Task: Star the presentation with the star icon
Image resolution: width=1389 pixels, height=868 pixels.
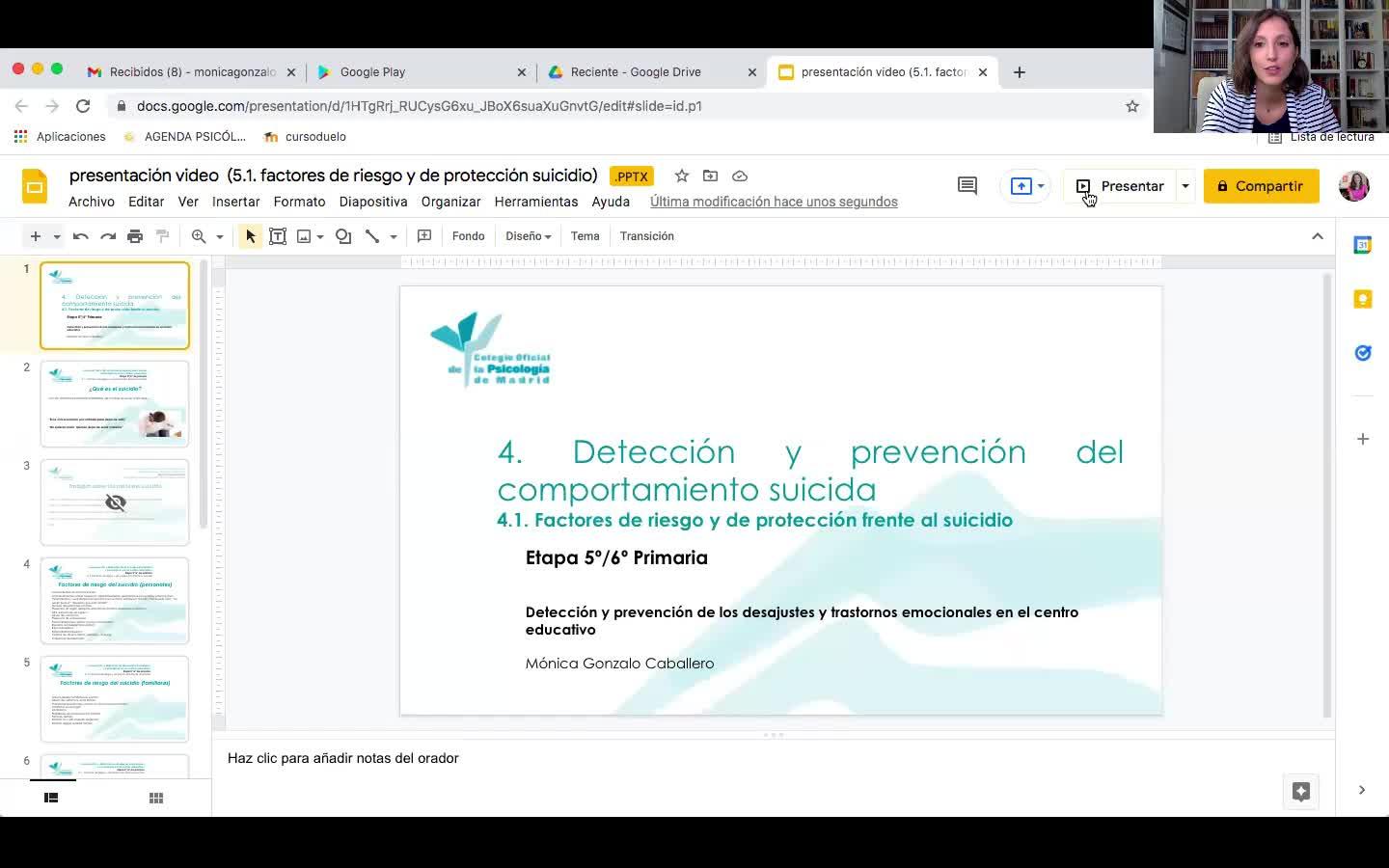Action: pyautogui.click(x=682, y=176)
